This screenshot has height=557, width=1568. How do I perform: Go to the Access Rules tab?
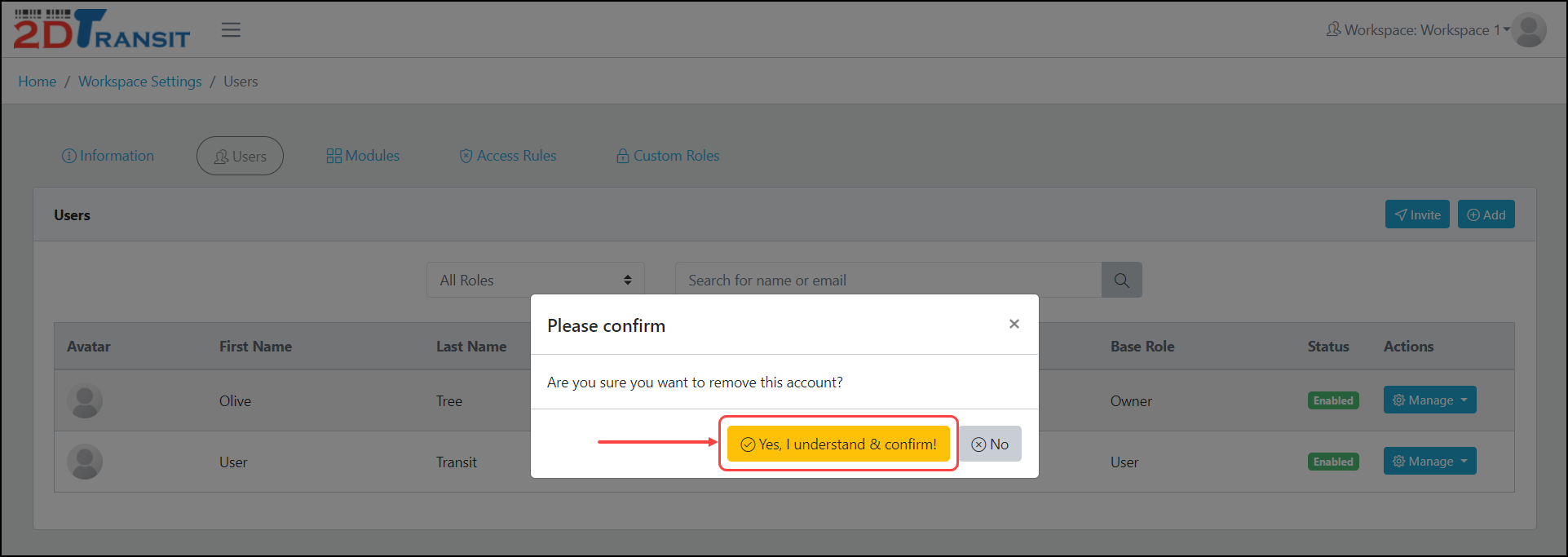click(x=508, y=156)
